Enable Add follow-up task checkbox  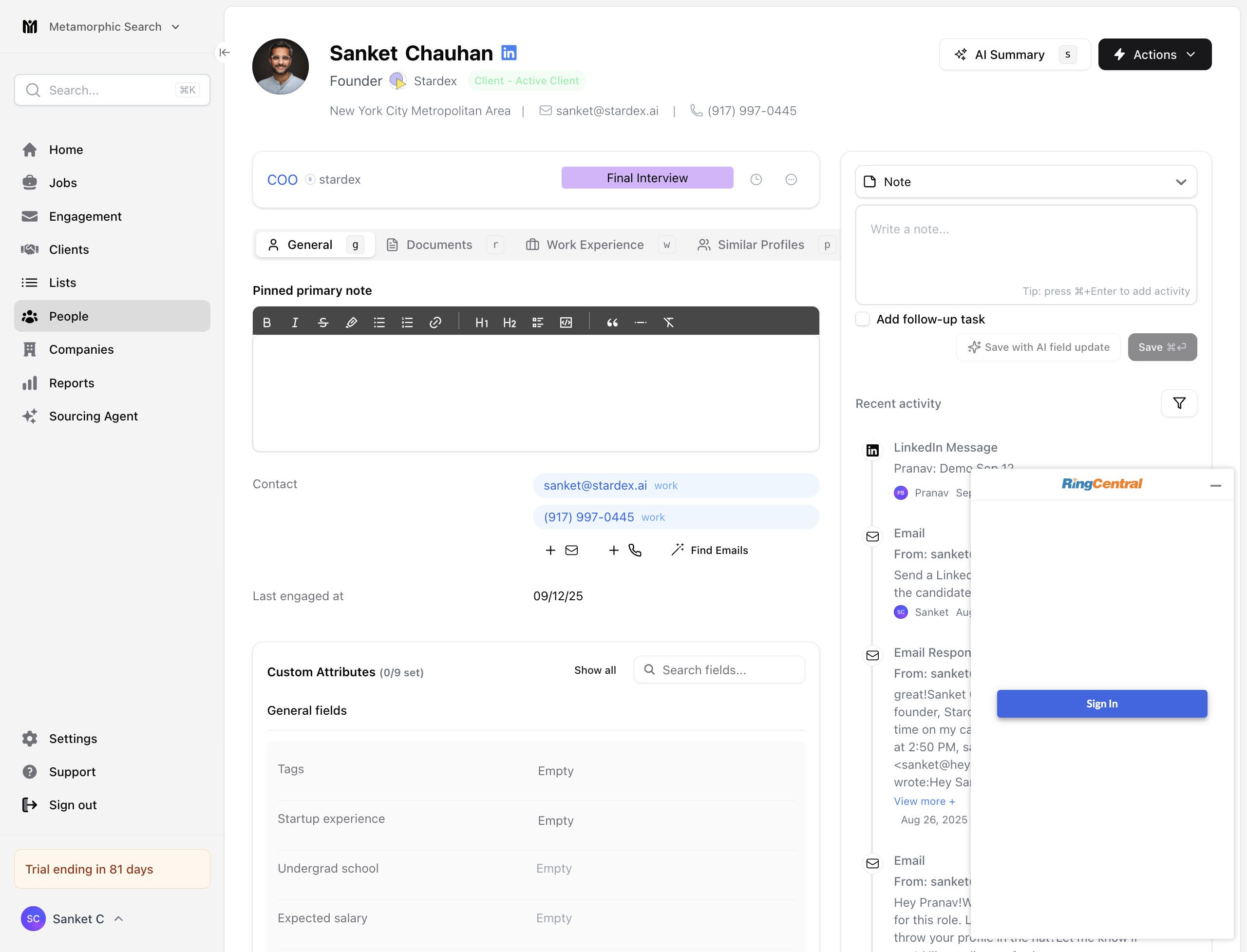(x=862, y=319)
